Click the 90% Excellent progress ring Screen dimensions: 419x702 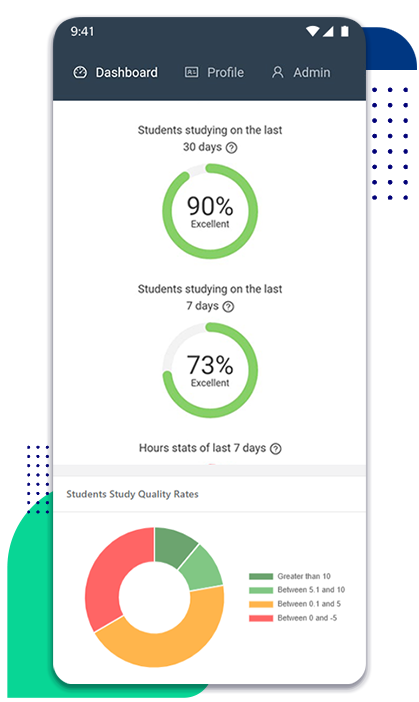[x=210, y=211]
